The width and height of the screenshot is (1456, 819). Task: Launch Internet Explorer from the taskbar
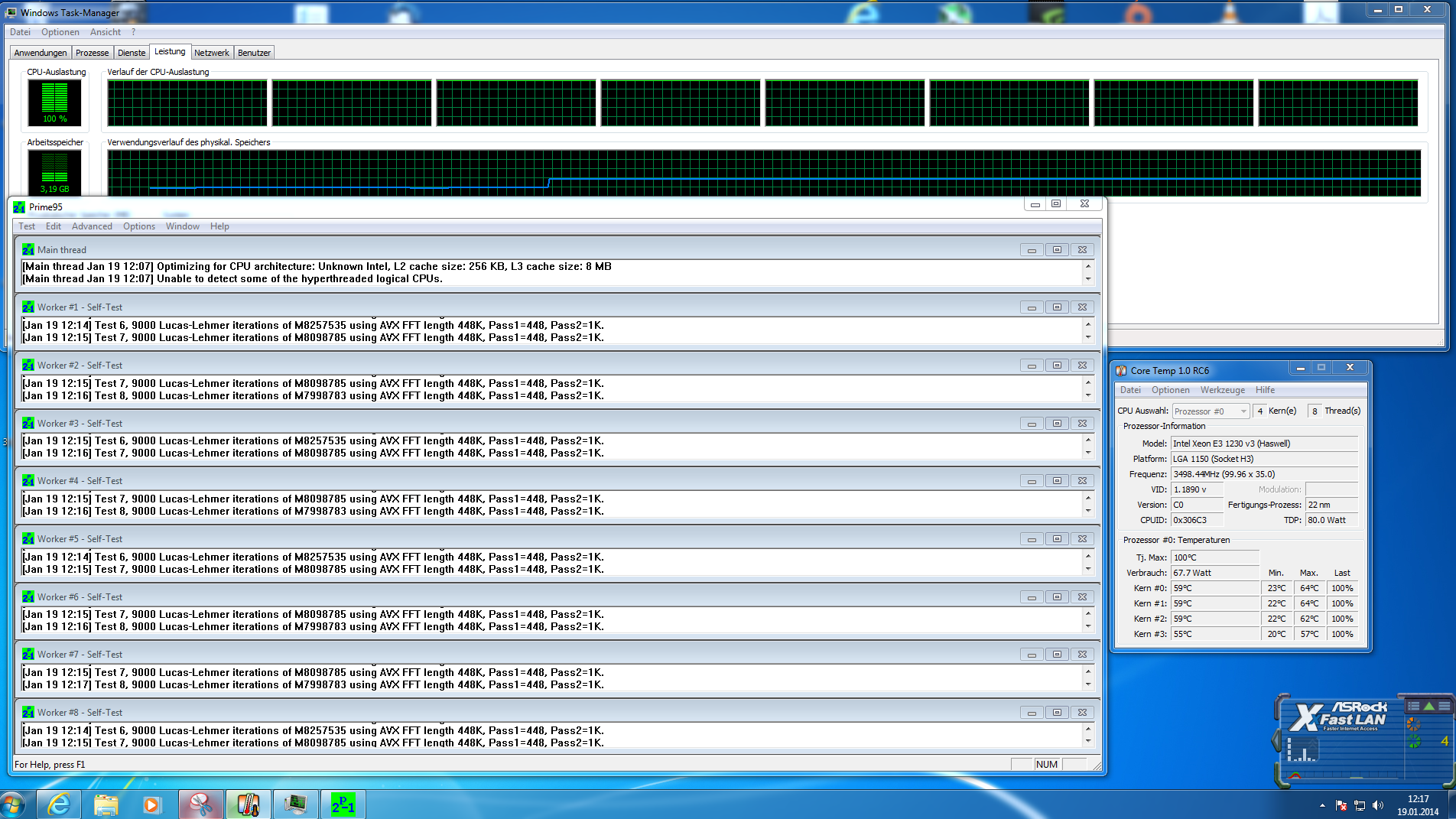tap(59, 804)
